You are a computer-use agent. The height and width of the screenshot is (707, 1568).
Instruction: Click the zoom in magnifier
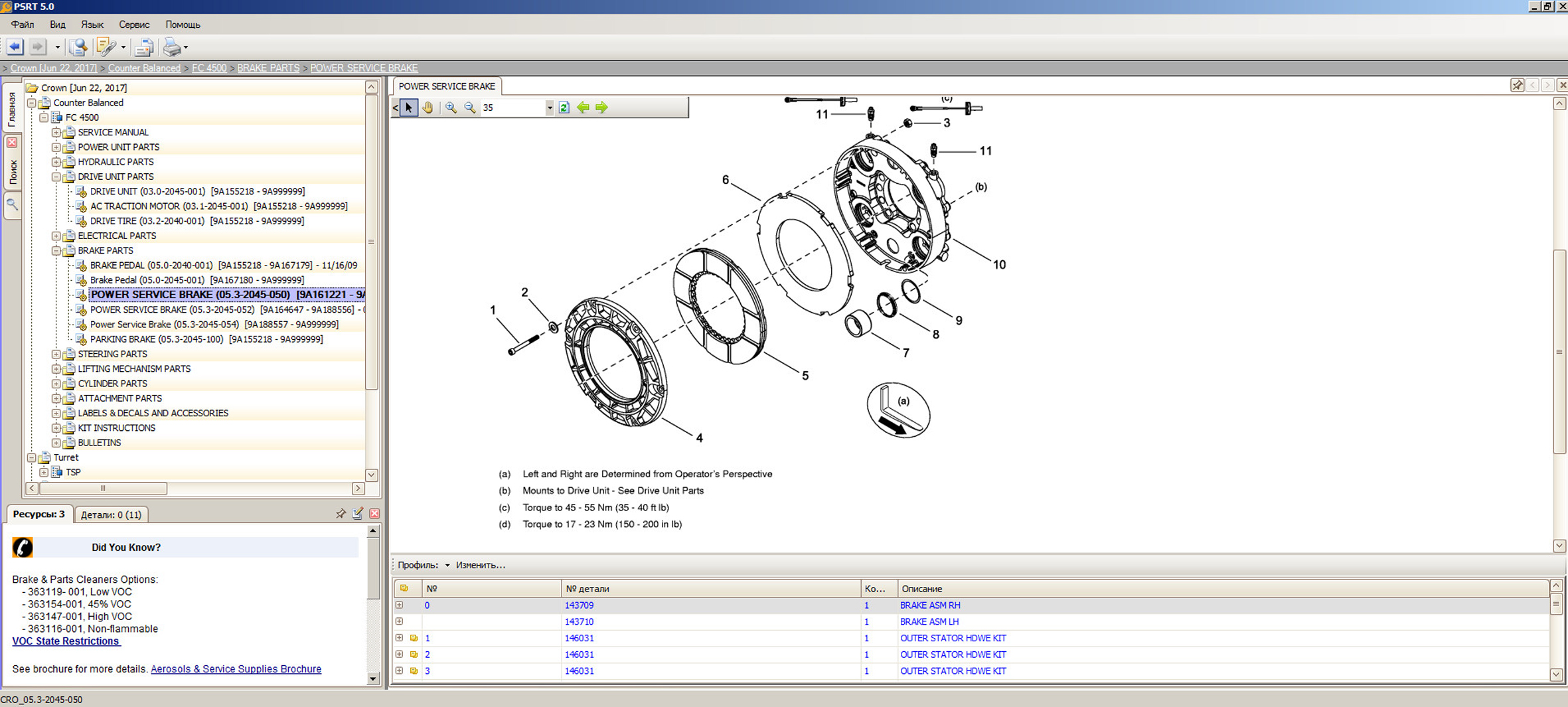click(x=451, y=108)
